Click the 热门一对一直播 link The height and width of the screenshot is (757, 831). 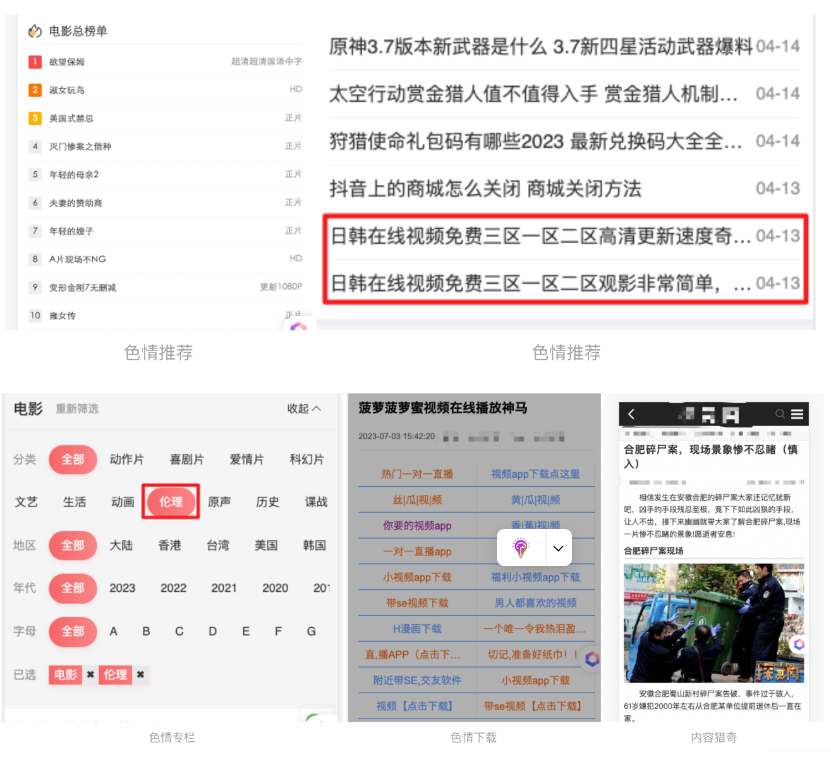417,474
